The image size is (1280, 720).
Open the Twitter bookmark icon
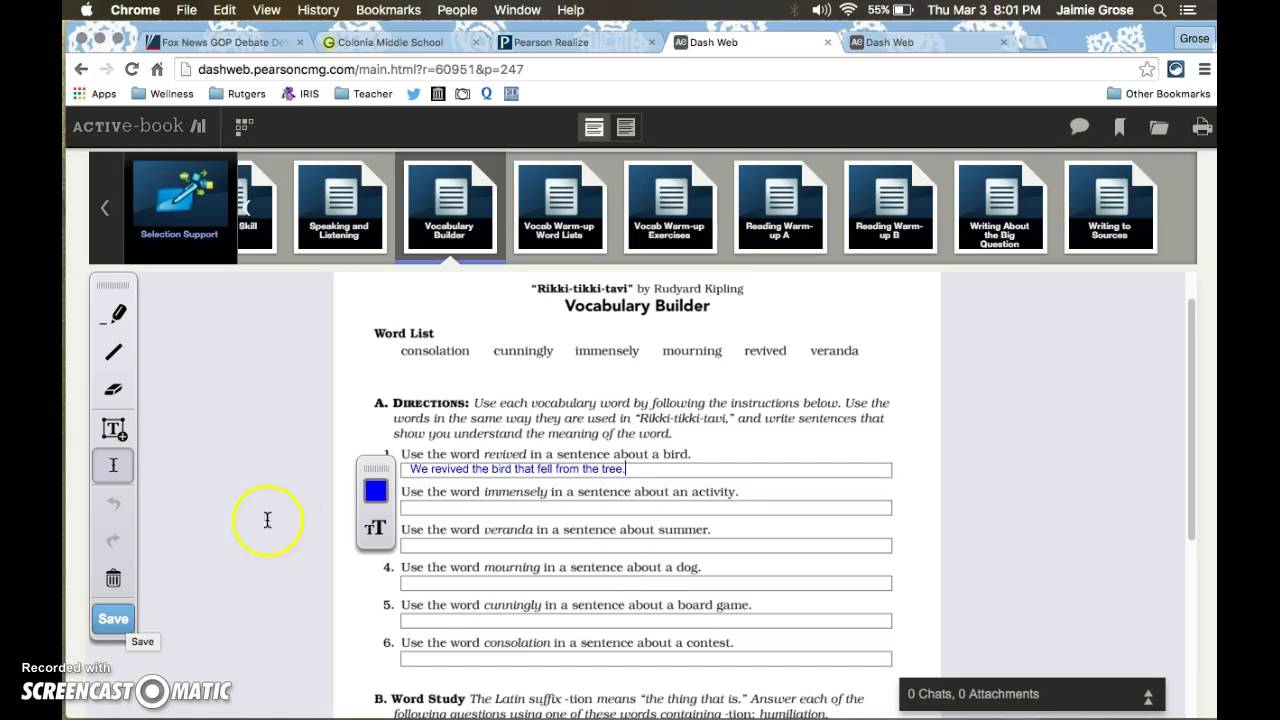point(413,93)
